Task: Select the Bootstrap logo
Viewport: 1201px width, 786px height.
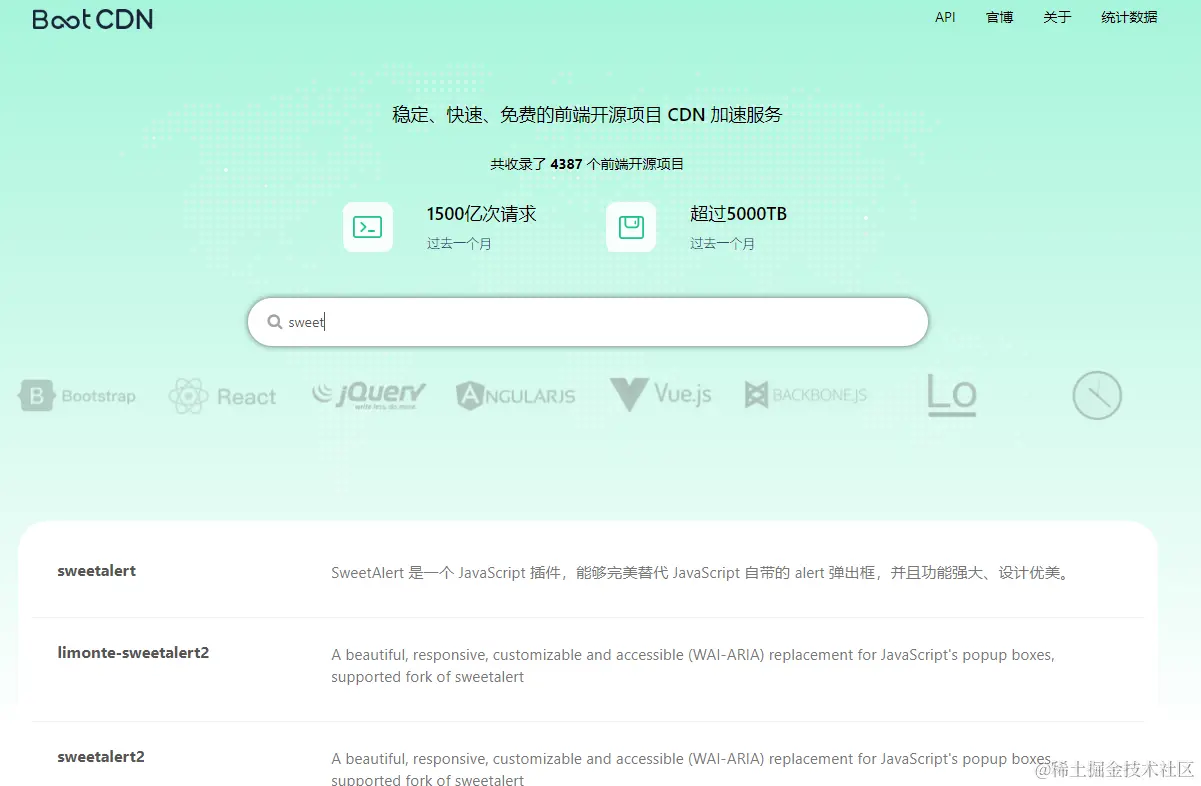Action: pos(77,396)
